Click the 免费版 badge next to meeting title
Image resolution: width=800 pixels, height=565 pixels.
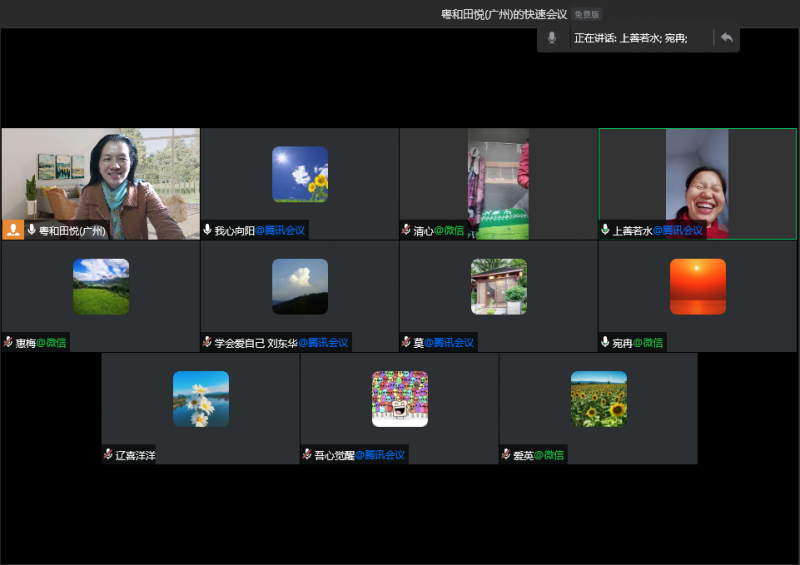[587, 15]
